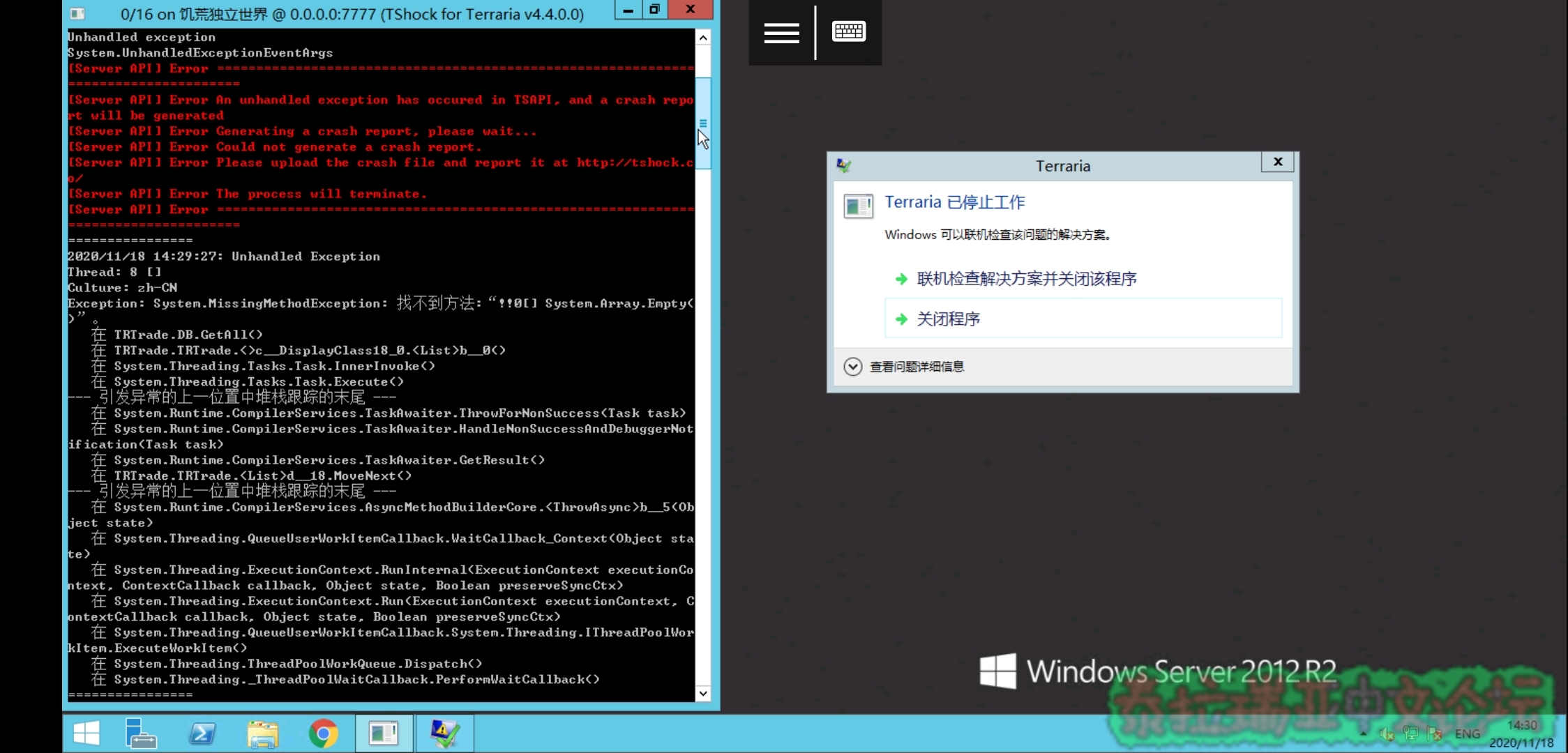Open the Action Center flag icon
Viewport: 1568px width, 753px height.
click(x=1435, y=733)
